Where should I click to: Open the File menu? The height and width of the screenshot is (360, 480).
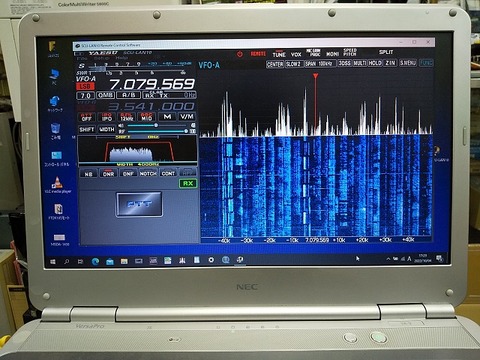(x=82, y=58)
